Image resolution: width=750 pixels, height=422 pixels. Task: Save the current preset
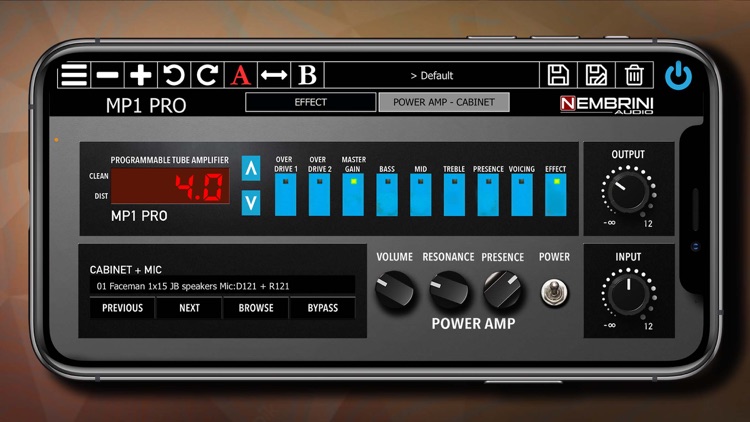558,75
